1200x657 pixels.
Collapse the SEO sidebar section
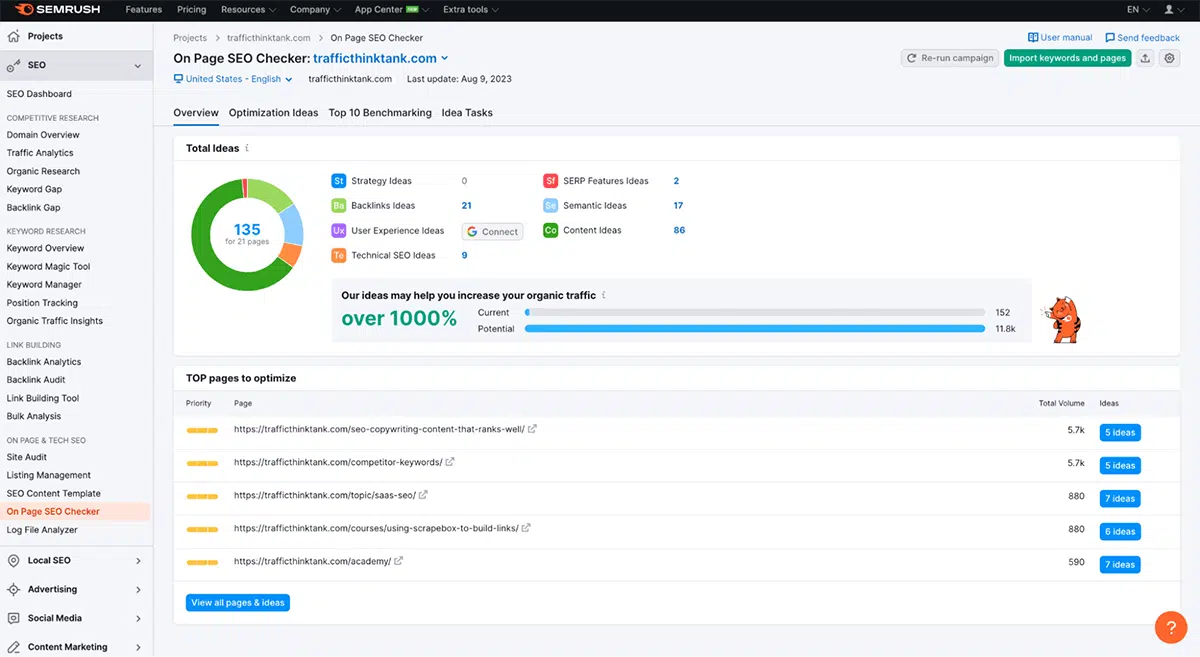point(138,65)
